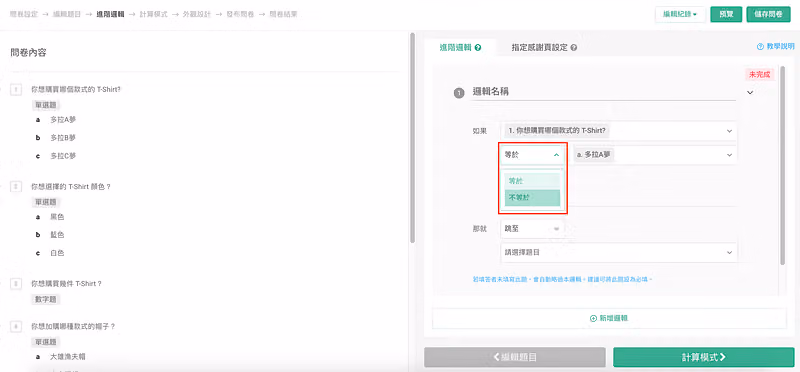The width and height of the screenshot is (800, 372).
Task: Click option 白色 in question 2
Action: point(57,253)
